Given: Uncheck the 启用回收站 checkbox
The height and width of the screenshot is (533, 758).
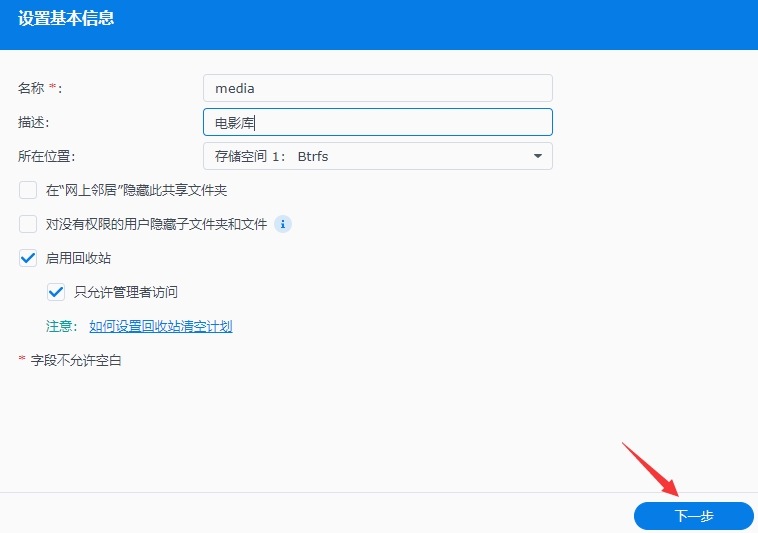Looking at the screenshot, I should pyautogui.click(x=28, y=258).
